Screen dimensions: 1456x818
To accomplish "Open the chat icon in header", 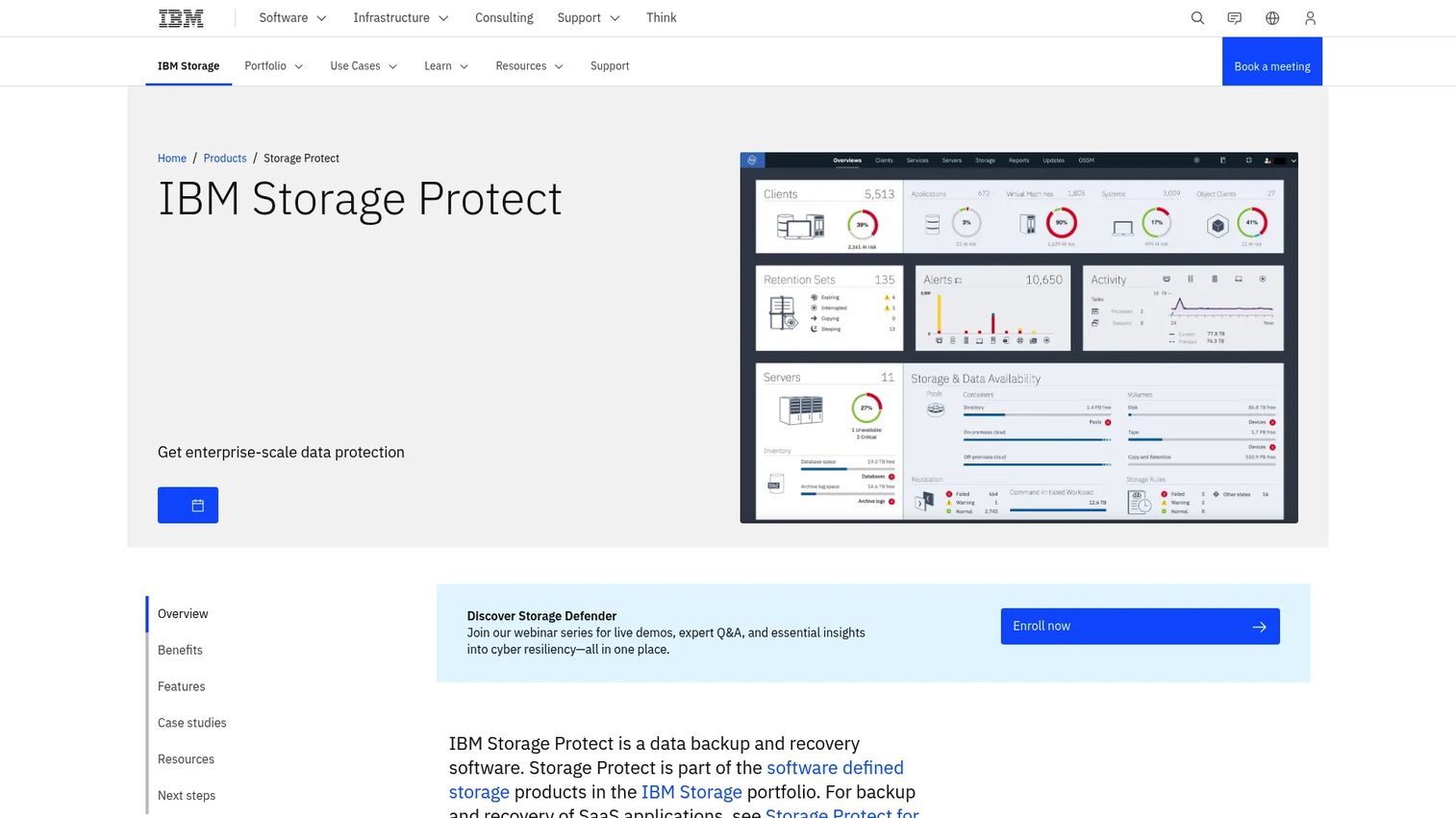I will point(1235,18).
